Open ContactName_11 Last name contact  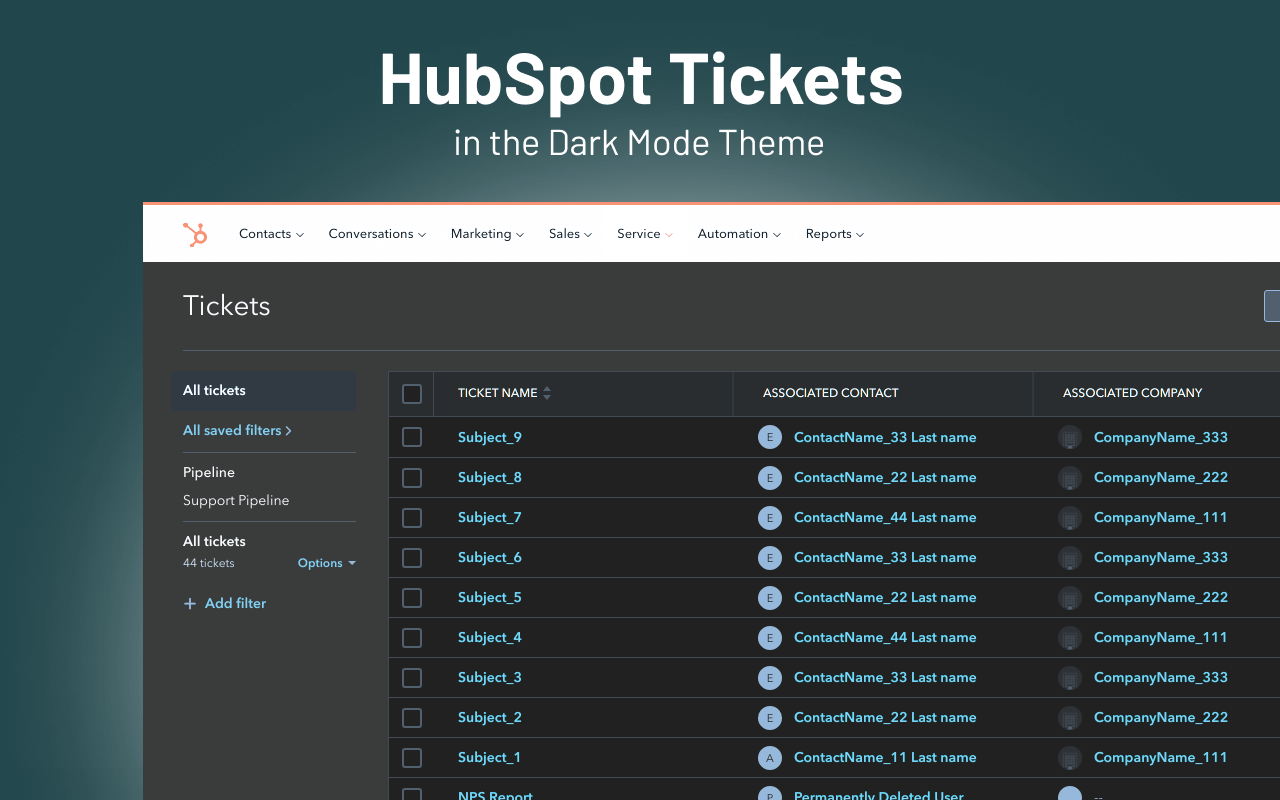pos(885,757)
